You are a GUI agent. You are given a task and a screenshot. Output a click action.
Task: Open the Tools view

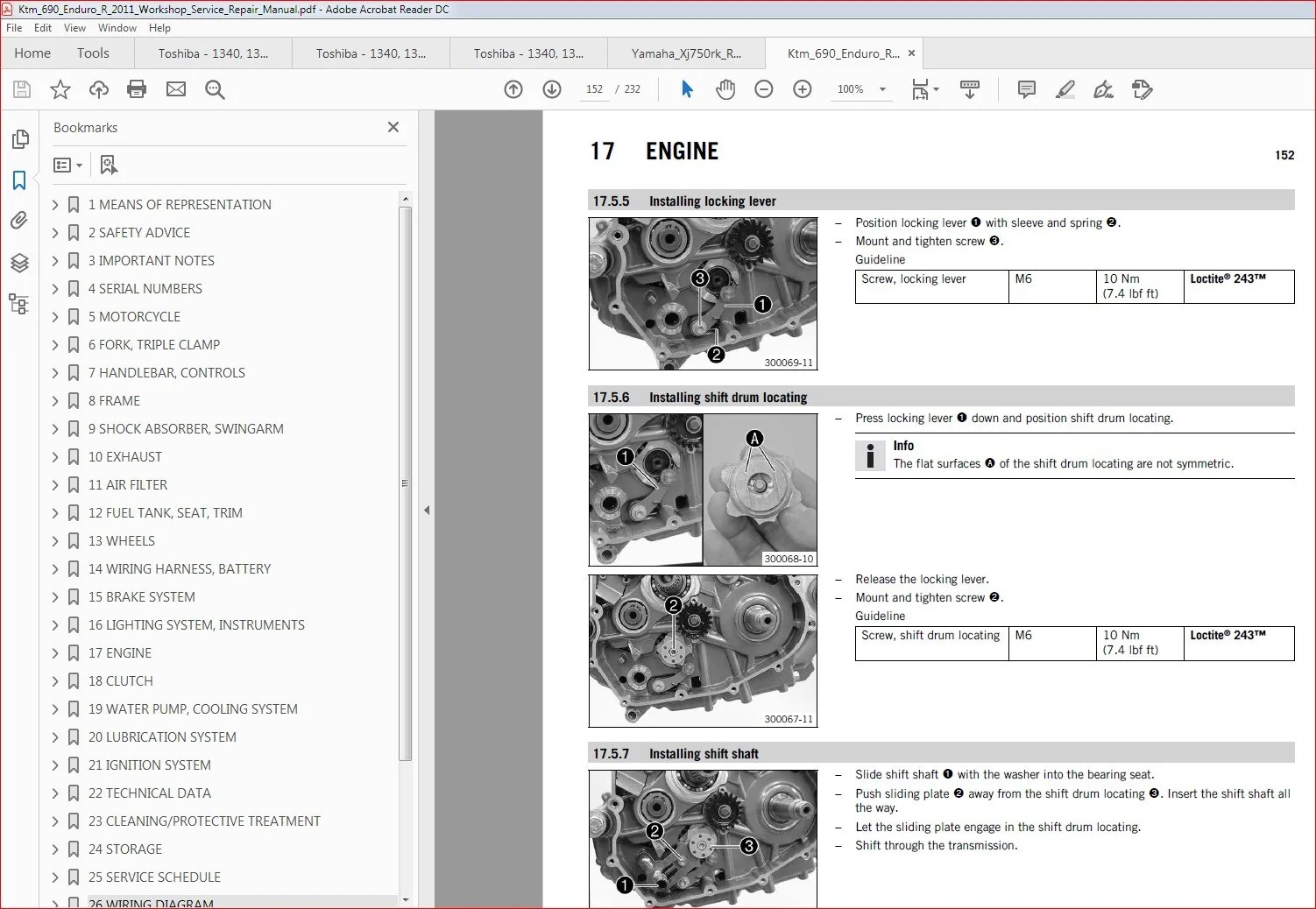[x=93, y=53]
